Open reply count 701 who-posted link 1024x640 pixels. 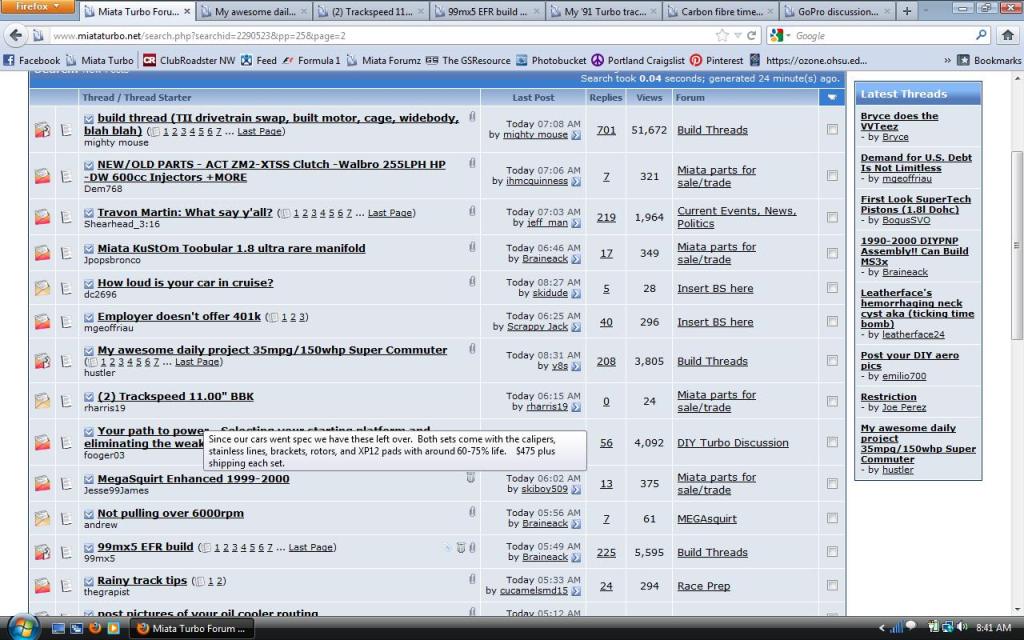point(606,130)
